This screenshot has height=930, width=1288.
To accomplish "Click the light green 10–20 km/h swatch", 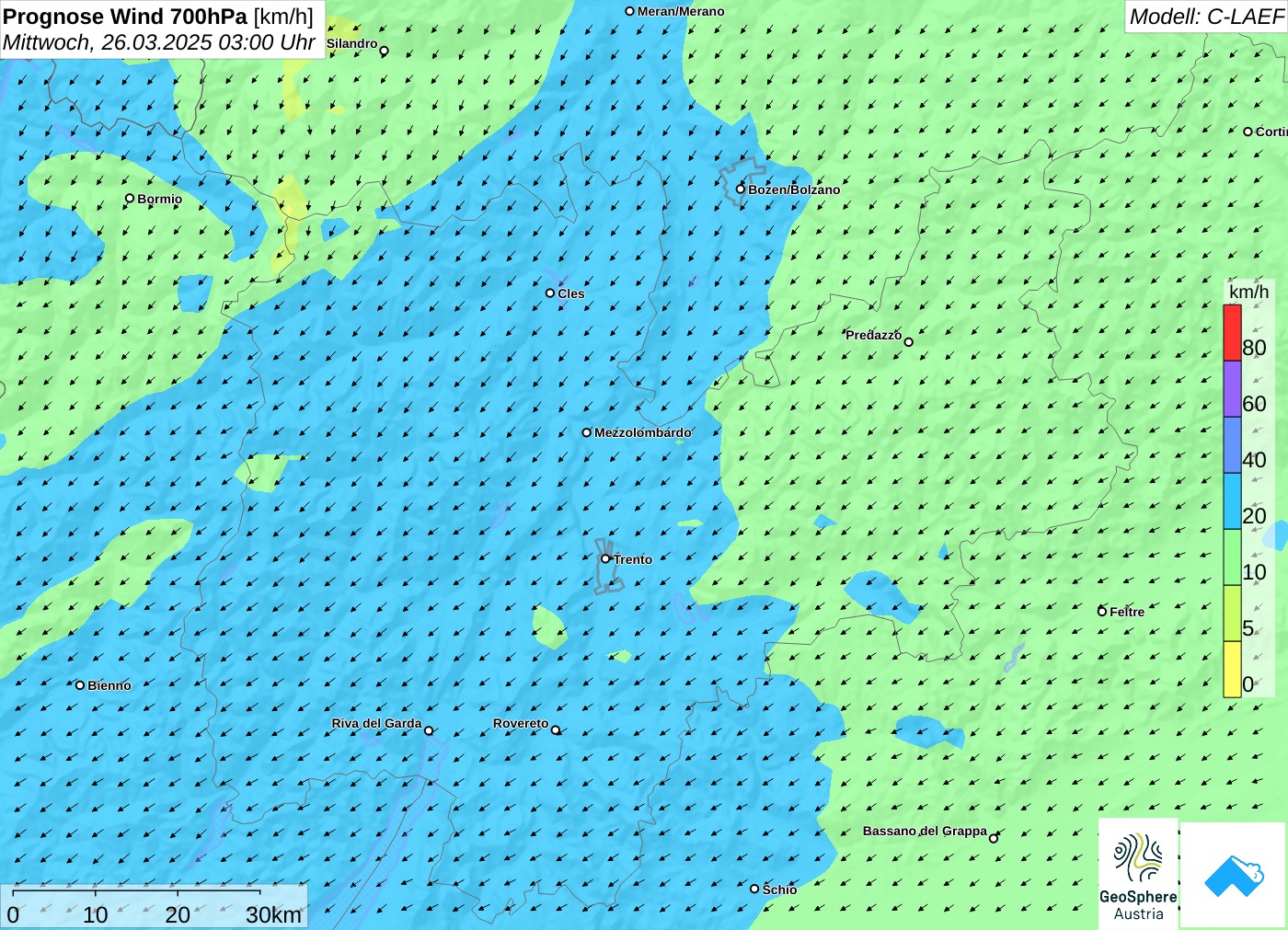I will coord(1232,557).
